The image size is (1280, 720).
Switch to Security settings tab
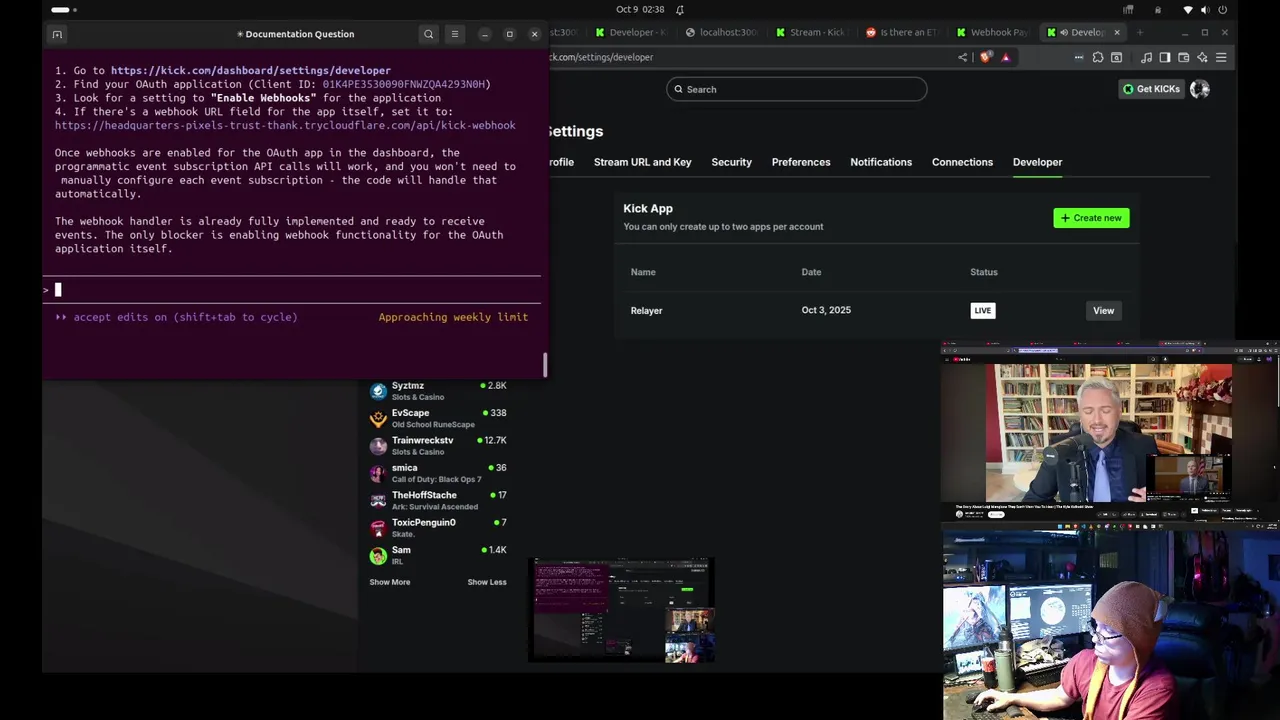pos(731,162)
